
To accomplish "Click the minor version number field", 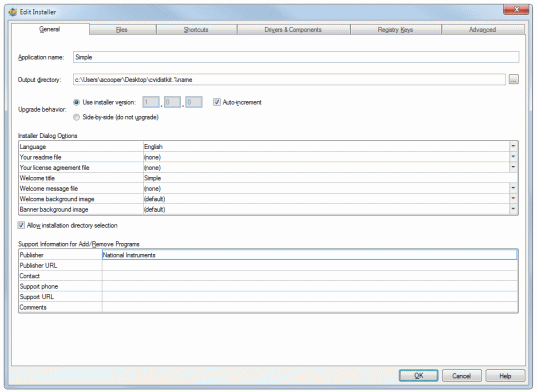I will pyautogui.click(x=172, y=102).
